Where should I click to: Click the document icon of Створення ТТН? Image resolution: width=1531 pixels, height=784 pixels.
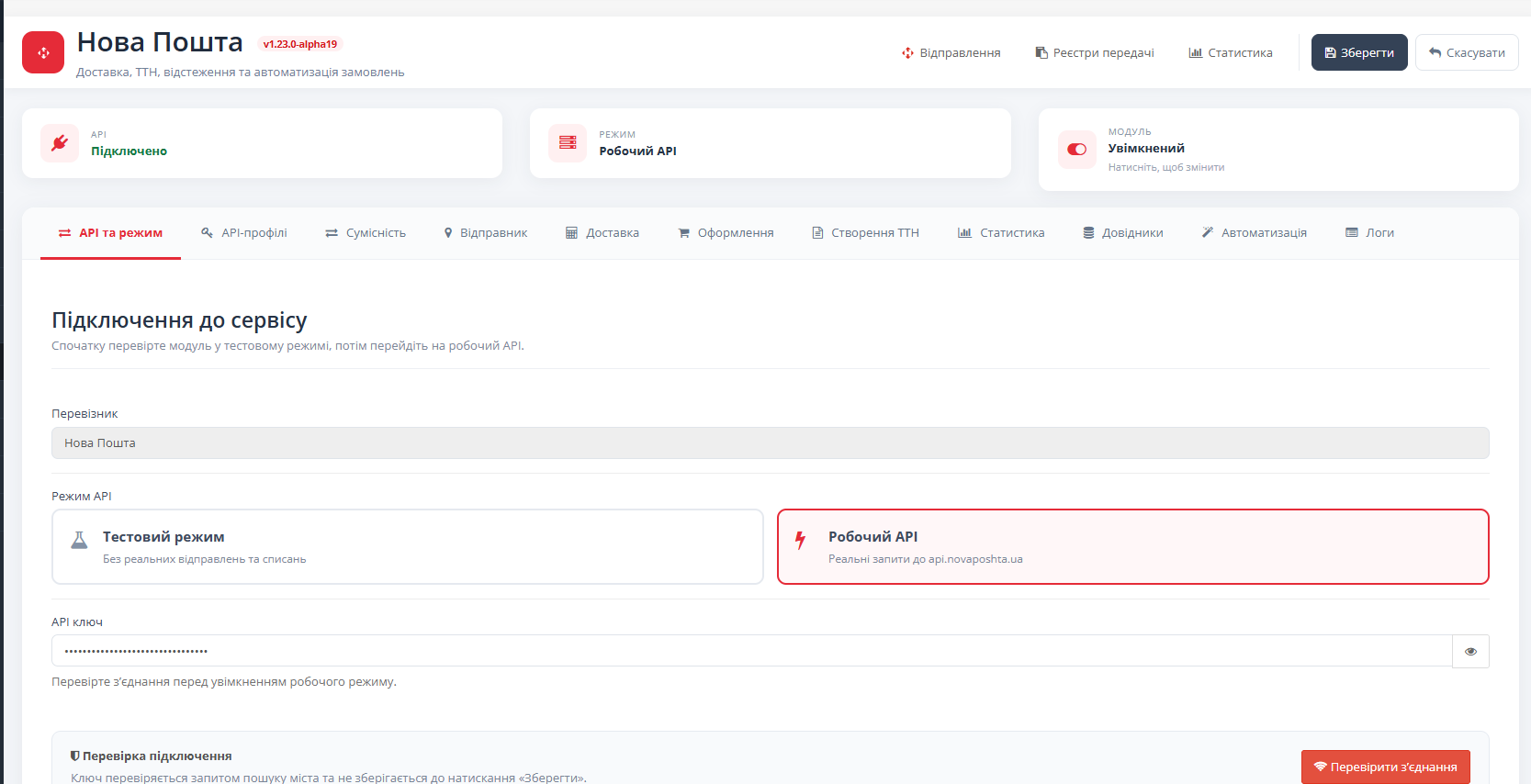click(817, 233)
